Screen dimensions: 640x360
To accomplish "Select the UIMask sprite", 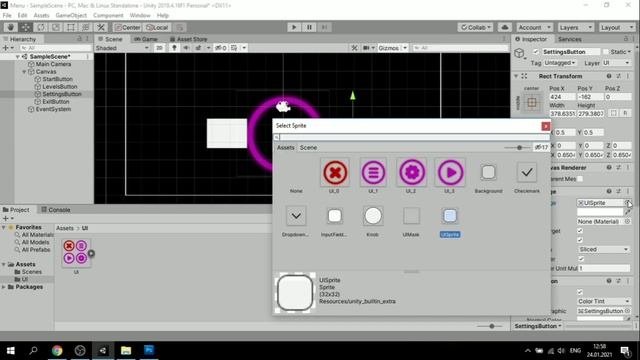I will pyautogui.click(x=411, y=216).
